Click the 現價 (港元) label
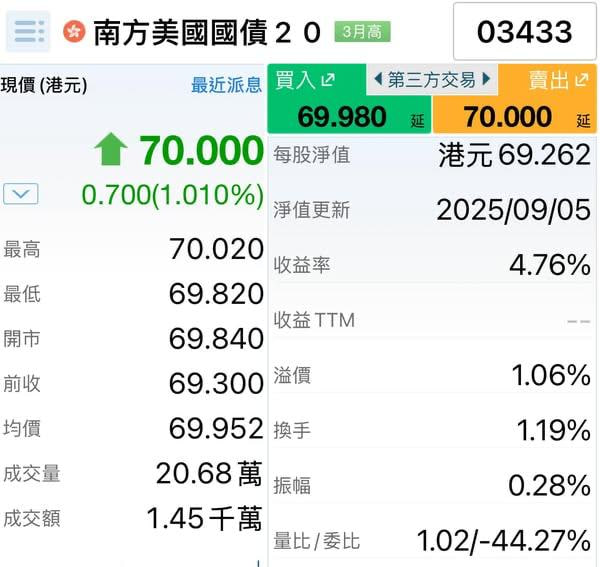 (x=44, y=85)
